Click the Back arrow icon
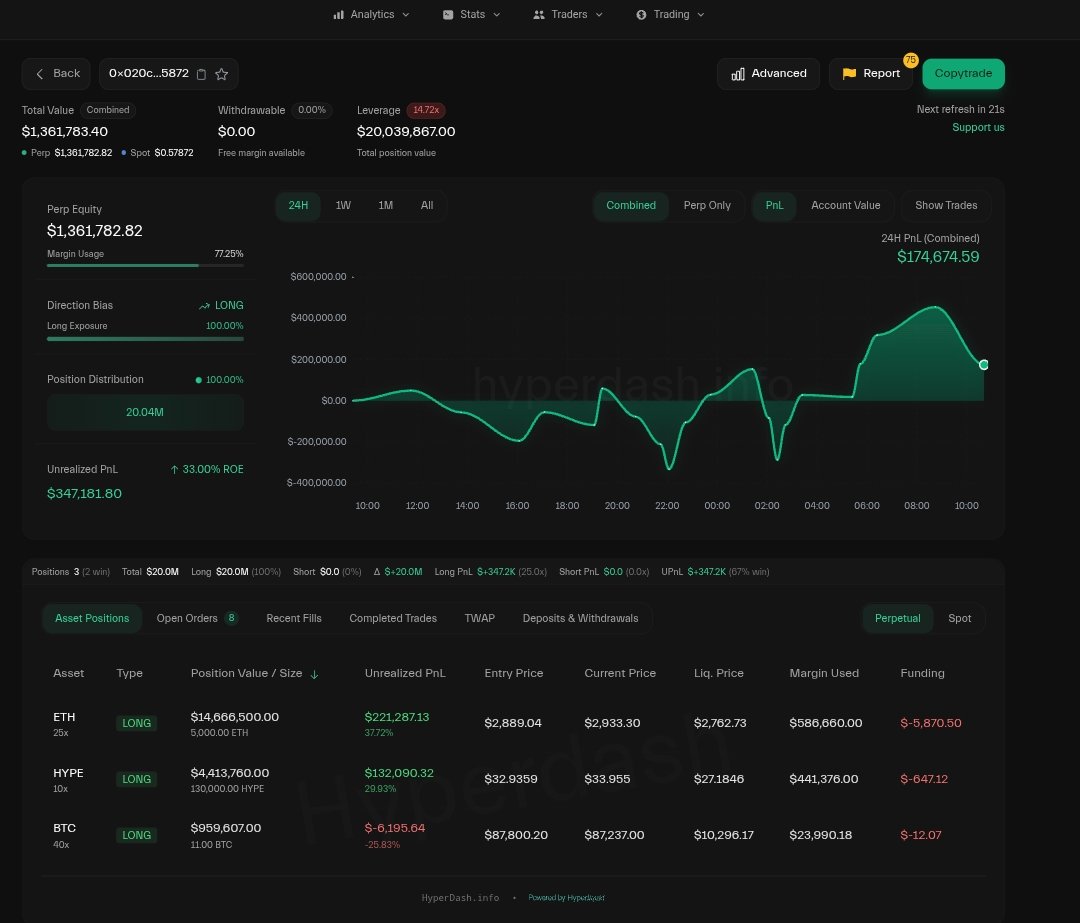This screenshot has width=1080, height=923. (x=40, y=74)
